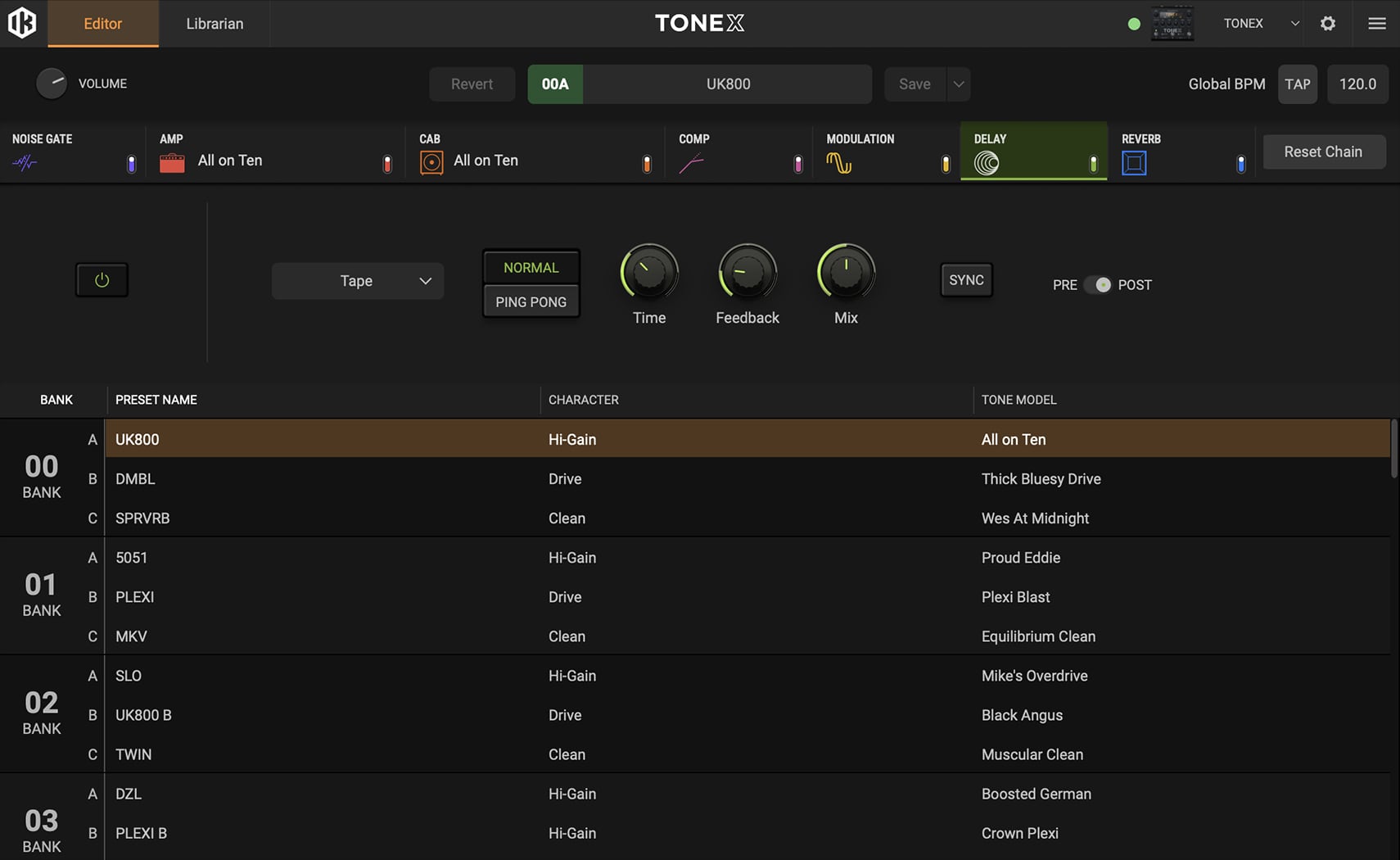The image size is (1400, 860).
Task: Click the Delay spiral icon
Action: tap(987, 164)
